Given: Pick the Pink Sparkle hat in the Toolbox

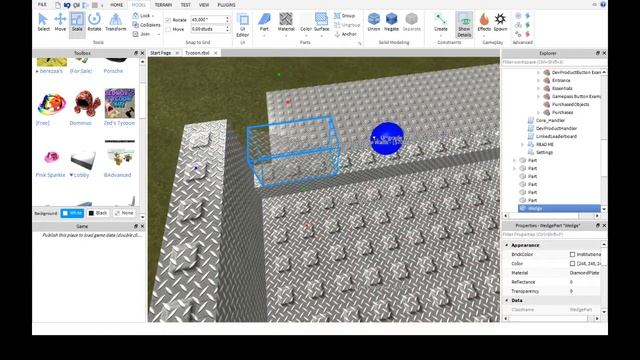Looking at the screenshot, I should (x=51, y=162).
